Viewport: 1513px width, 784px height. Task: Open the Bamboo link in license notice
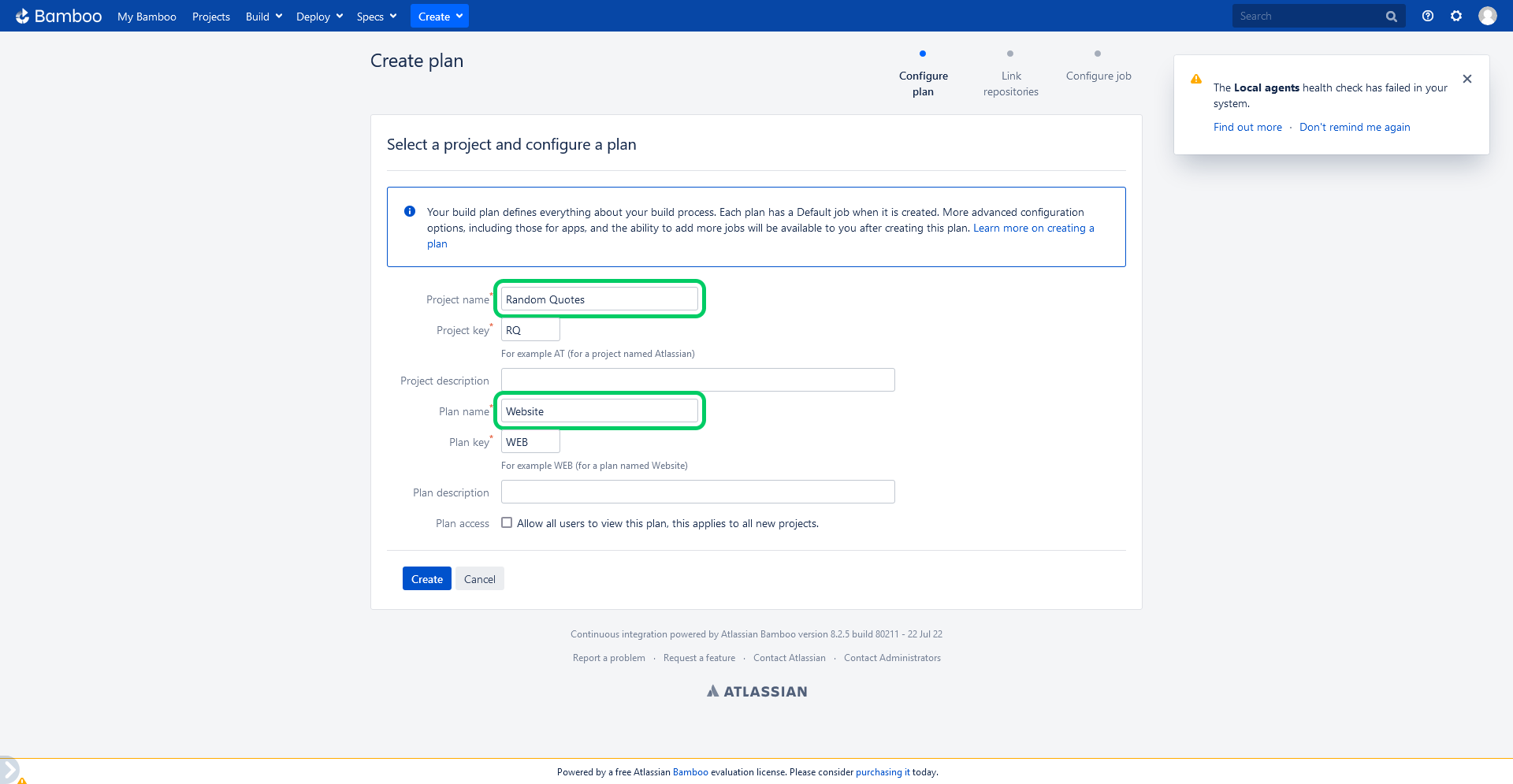click(x=690, y=772)
